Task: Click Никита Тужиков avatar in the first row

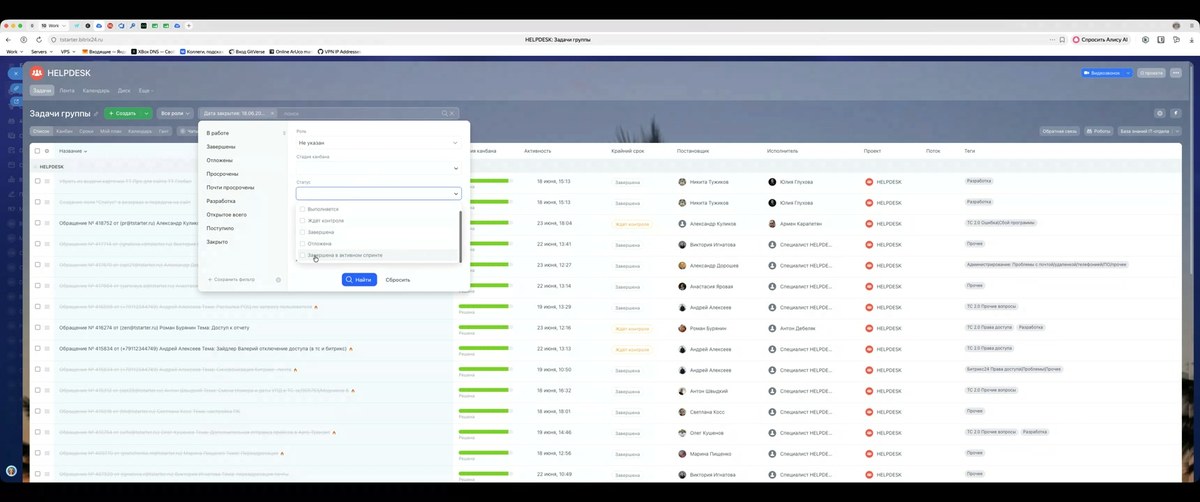Action: (x=682, y=182)
